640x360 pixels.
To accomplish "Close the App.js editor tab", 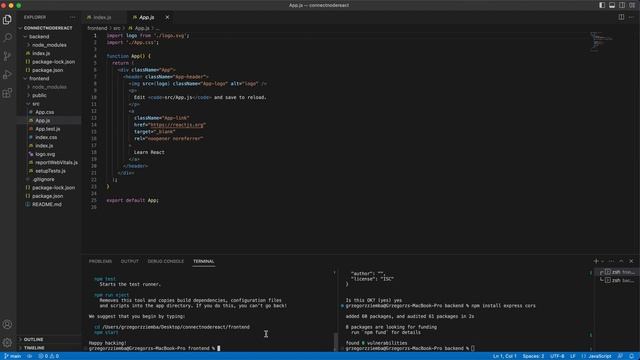I will pos(167,17).
